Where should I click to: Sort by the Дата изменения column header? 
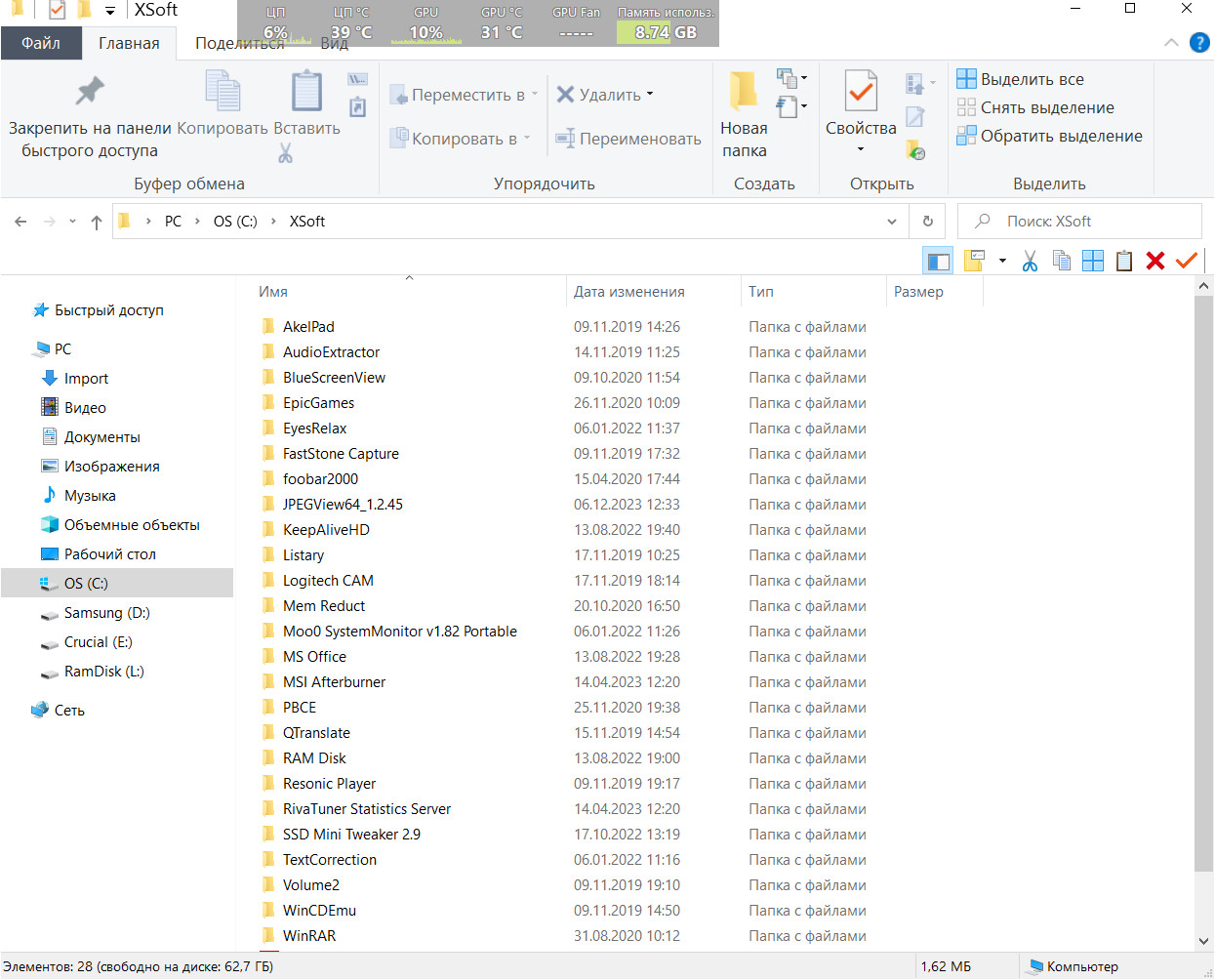[x=653, y=292]
